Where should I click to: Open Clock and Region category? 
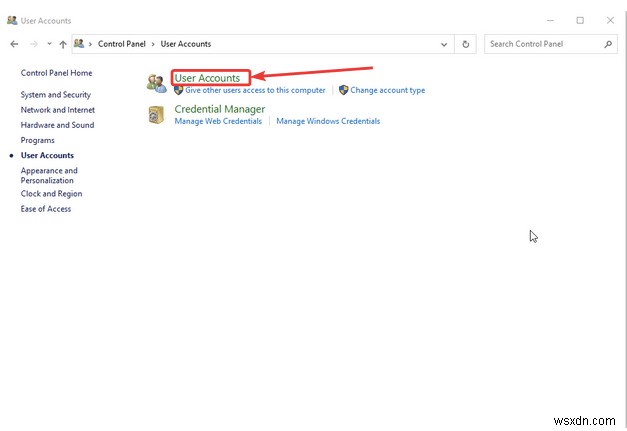51,194
